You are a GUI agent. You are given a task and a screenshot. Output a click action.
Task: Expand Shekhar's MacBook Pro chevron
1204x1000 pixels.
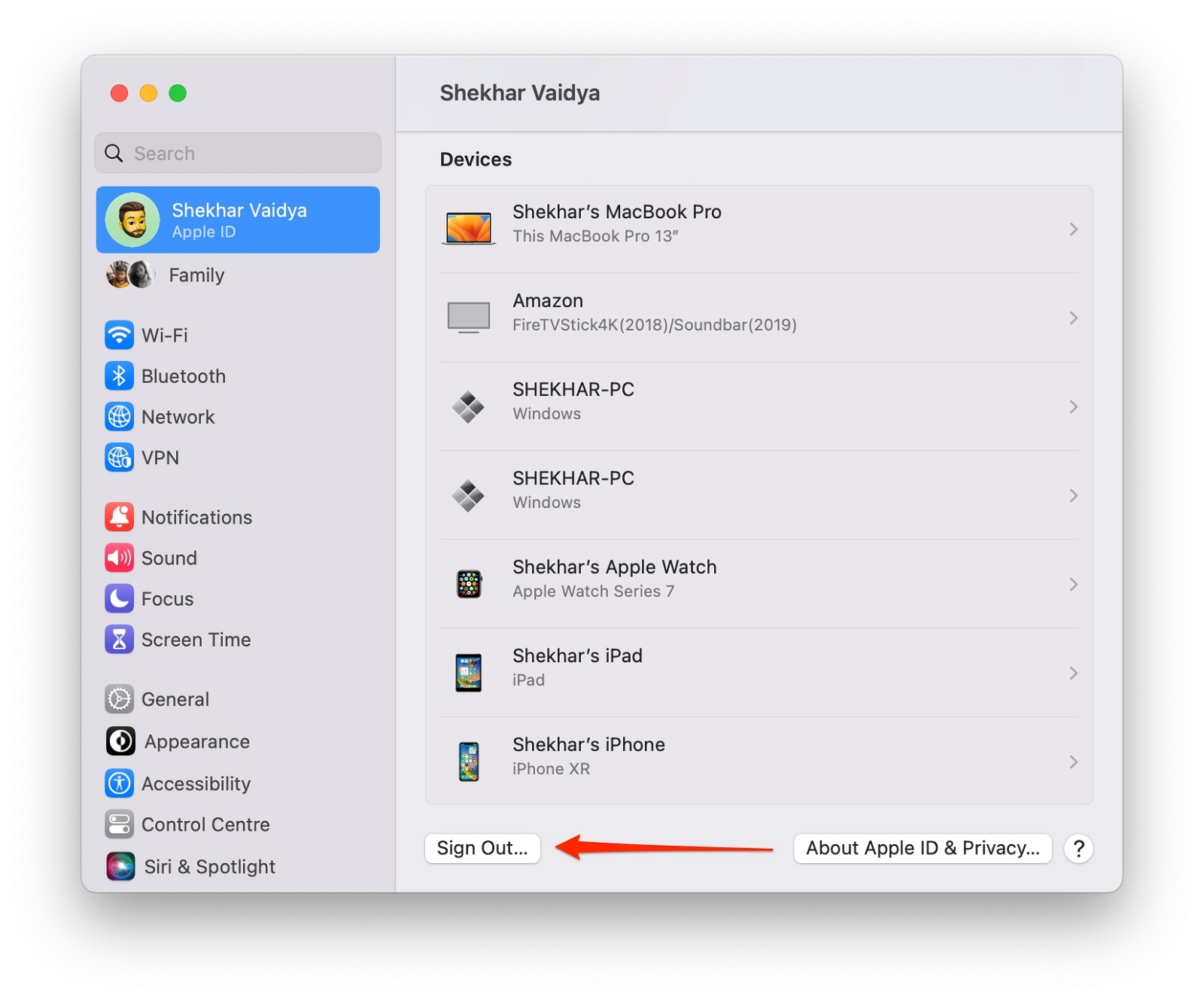(x=1074, y=229)
